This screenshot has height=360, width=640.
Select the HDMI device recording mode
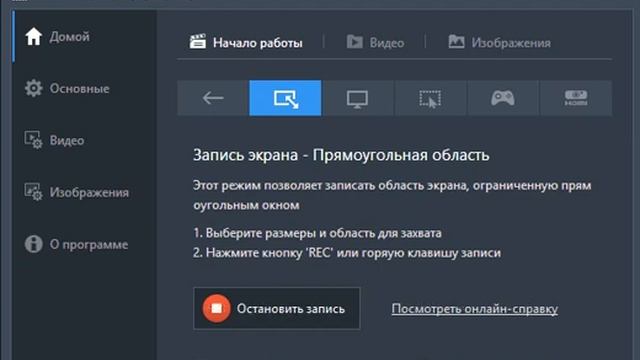tap(576, 98)
